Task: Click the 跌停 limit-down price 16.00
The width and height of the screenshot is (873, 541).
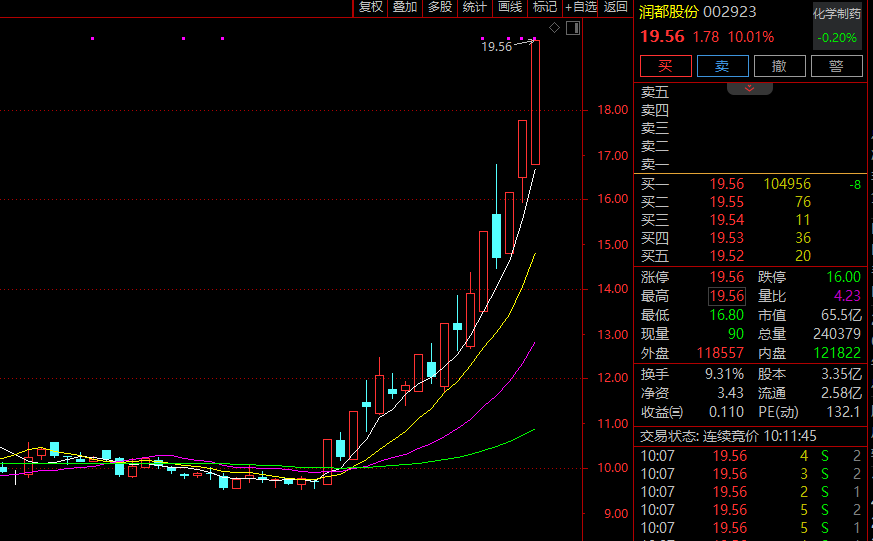Action: coord(843,277)
